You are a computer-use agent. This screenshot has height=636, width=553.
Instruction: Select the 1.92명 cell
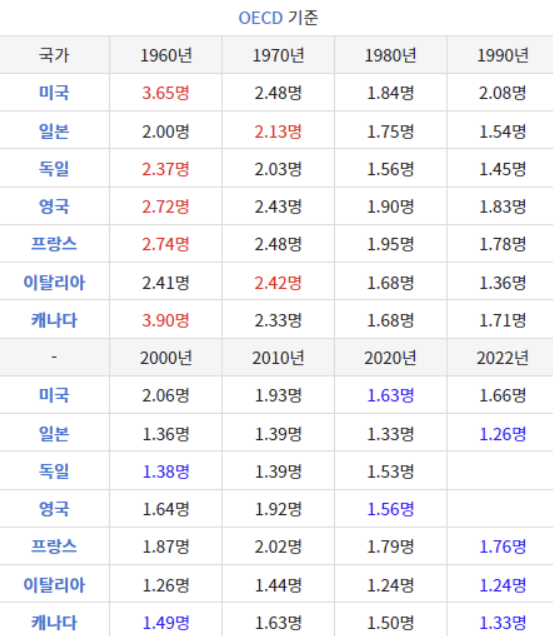point(278,509)
